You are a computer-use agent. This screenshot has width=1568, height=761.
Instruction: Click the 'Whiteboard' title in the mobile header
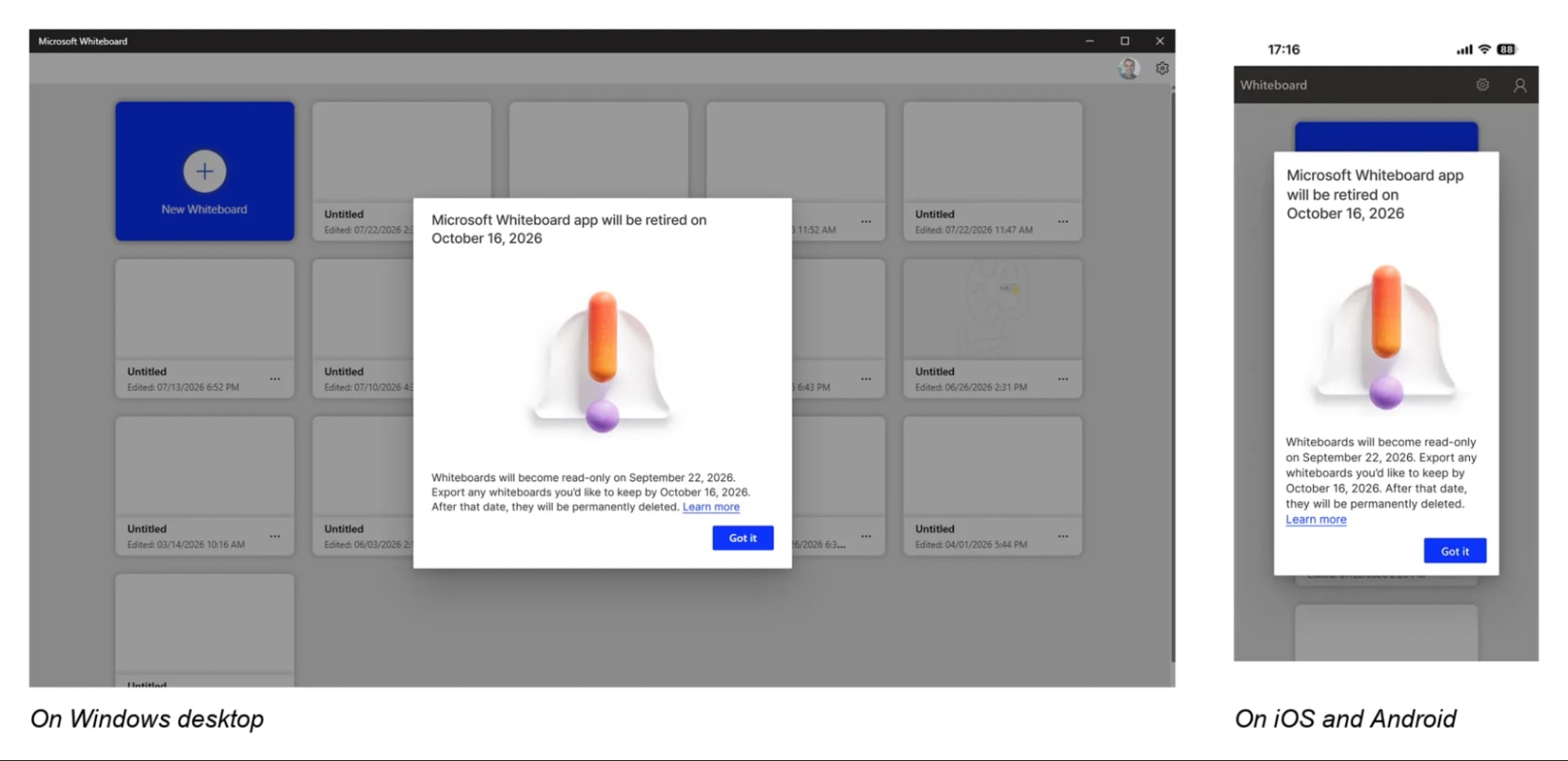tap(1273, 85)
